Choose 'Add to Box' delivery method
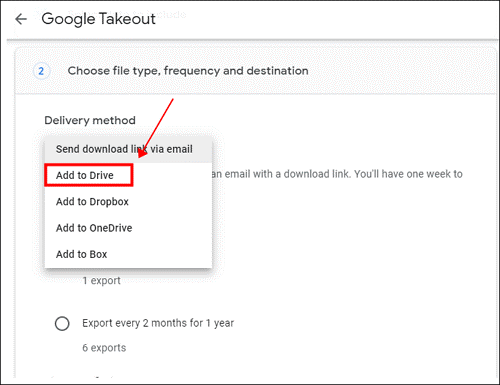 pyautogui.click(x=128, y=254)
